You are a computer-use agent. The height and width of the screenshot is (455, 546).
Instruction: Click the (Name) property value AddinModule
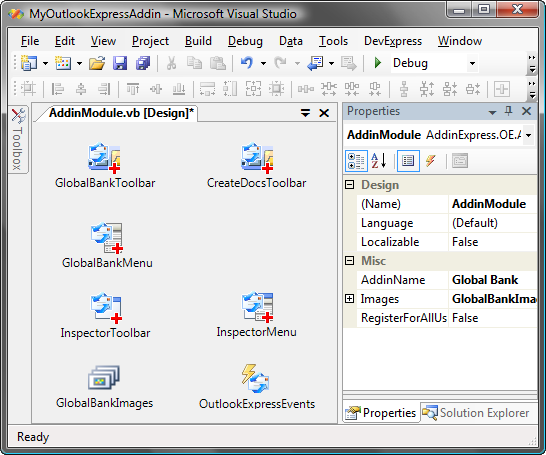tap(492, 204)
